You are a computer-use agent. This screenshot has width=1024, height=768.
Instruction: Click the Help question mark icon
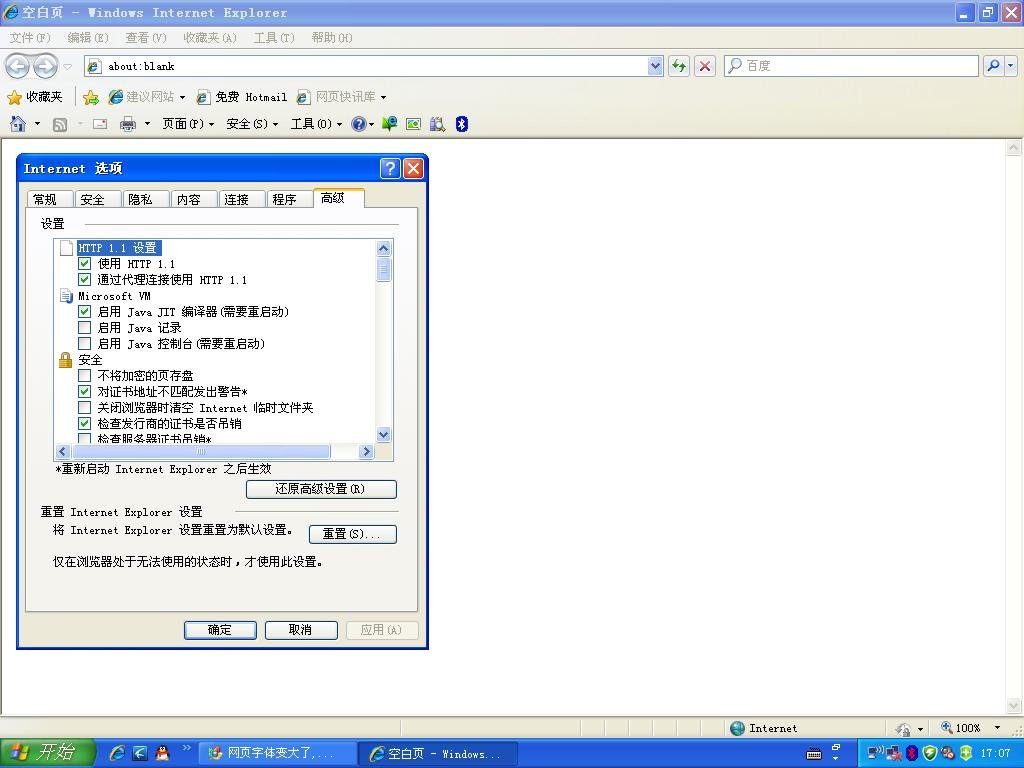(358, 124)
